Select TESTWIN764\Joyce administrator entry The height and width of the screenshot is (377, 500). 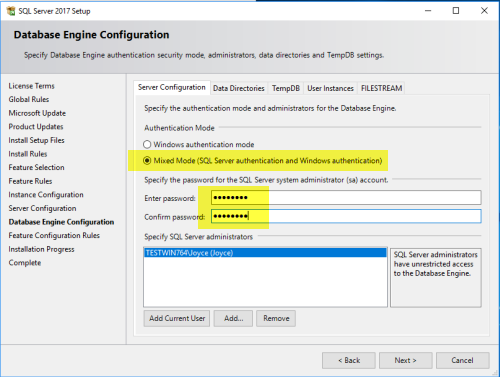coord(265,253)
